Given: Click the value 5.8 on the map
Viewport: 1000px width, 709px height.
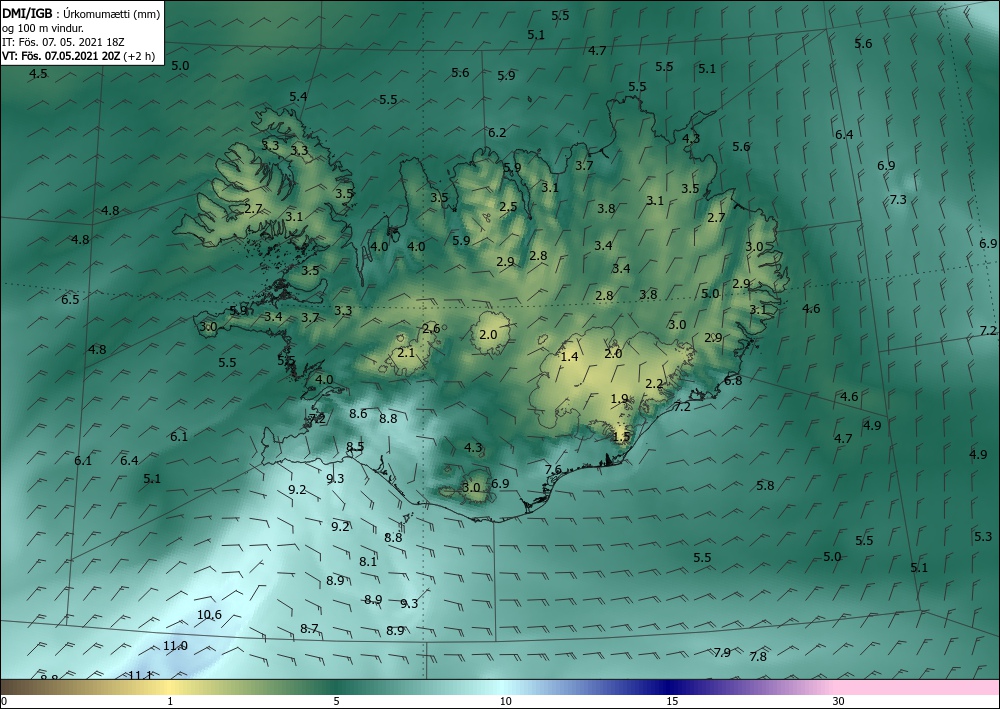Looking at the screenshot, I should 765,485.
